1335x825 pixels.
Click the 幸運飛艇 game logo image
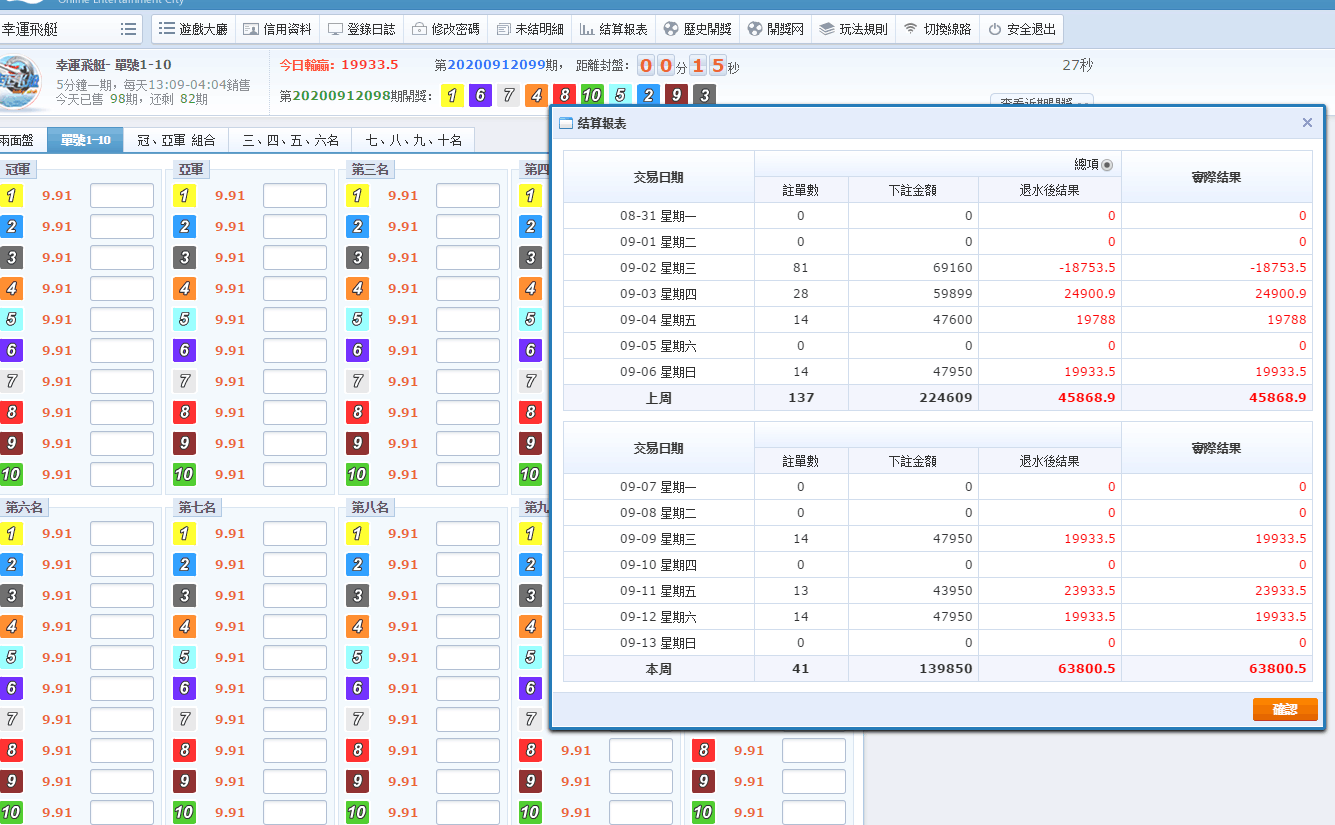[20, 82]
